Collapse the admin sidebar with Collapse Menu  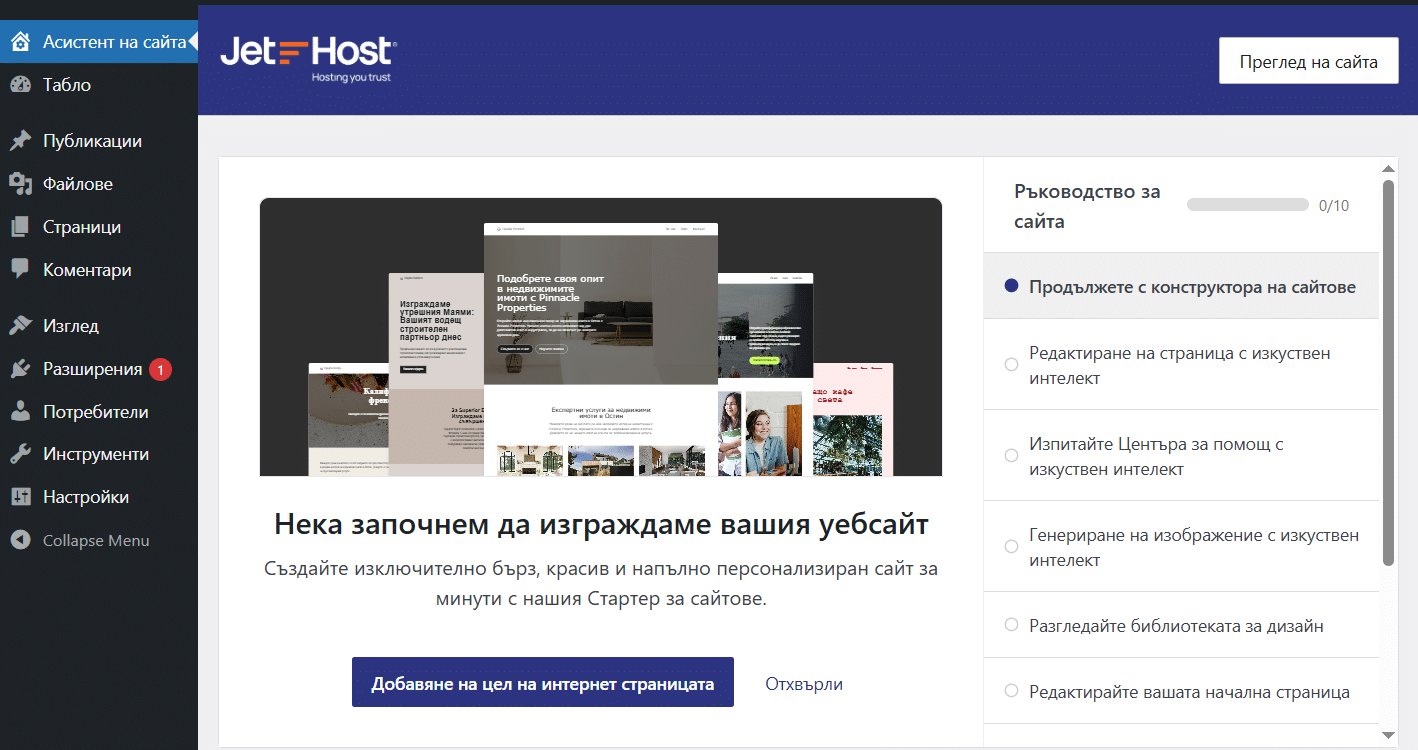pyautogui.click(x=95, y=540)
